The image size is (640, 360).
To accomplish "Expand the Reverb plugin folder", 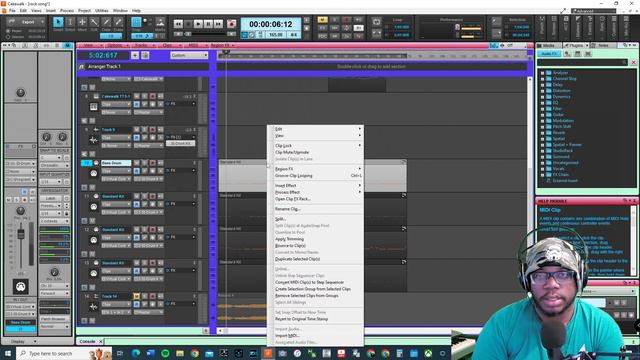I will coord(542,133).
